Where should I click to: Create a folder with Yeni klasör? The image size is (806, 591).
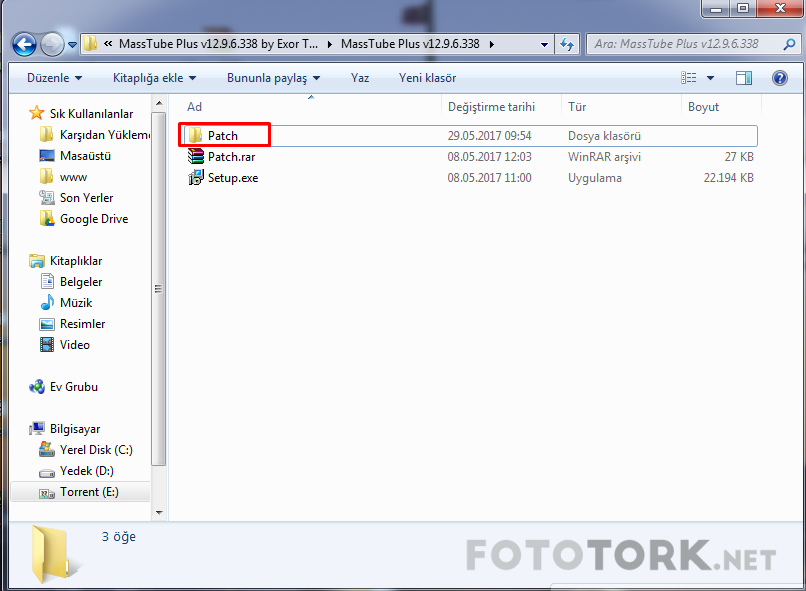[427, 78]
